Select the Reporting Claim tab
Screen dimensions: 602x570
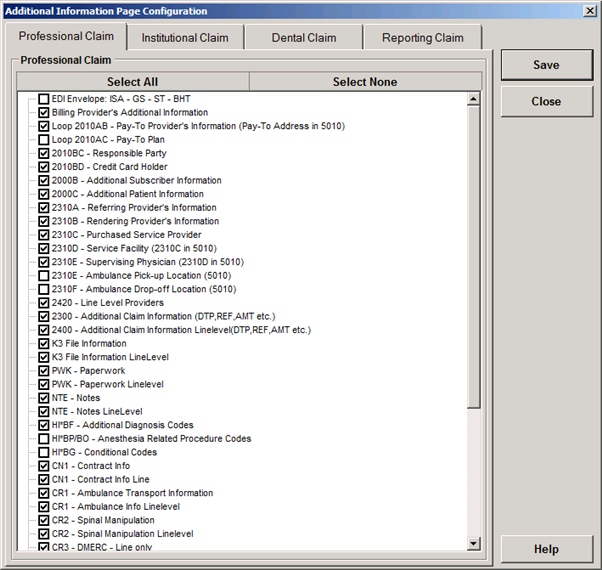click(422, 38)
